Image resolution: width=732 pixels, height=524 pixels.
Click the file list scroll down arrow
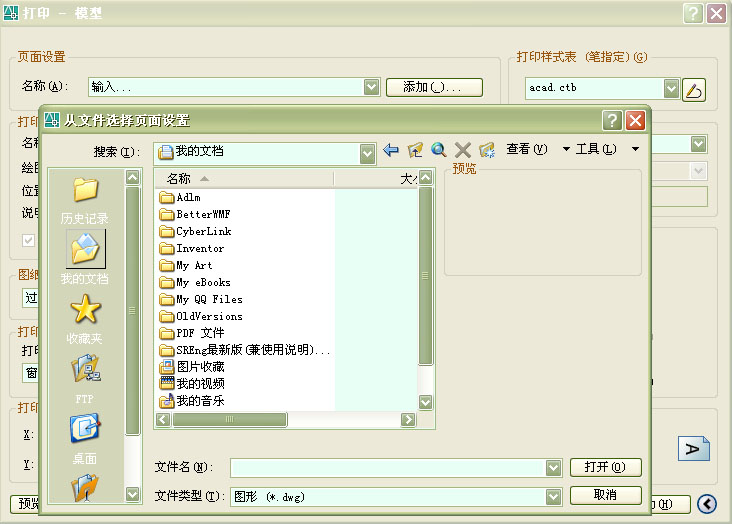coord(425,402)
